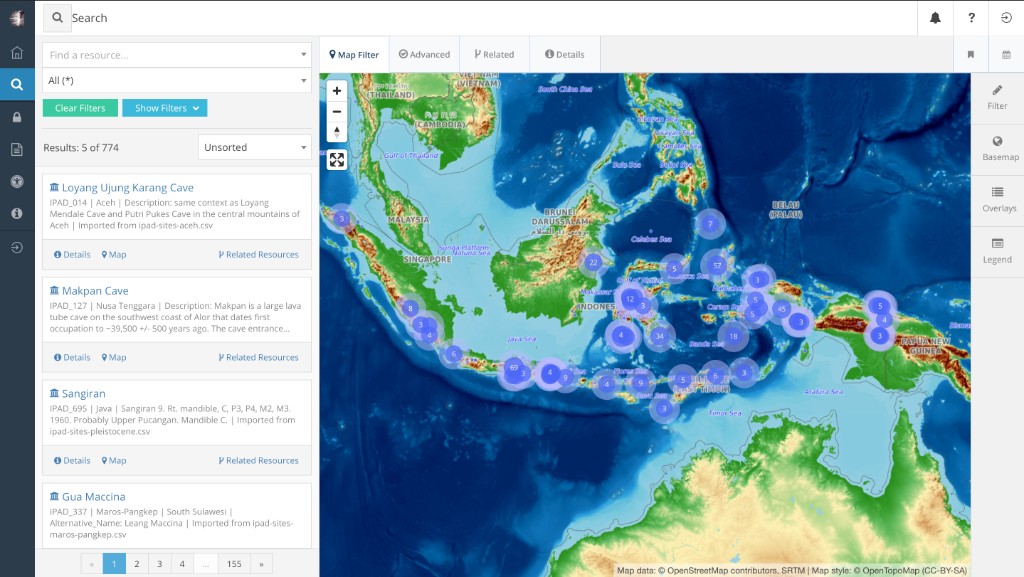Viewport: 1024px width, 577px height.
Task: Click the cluster marker labeled 18
Action: [733, 337]
